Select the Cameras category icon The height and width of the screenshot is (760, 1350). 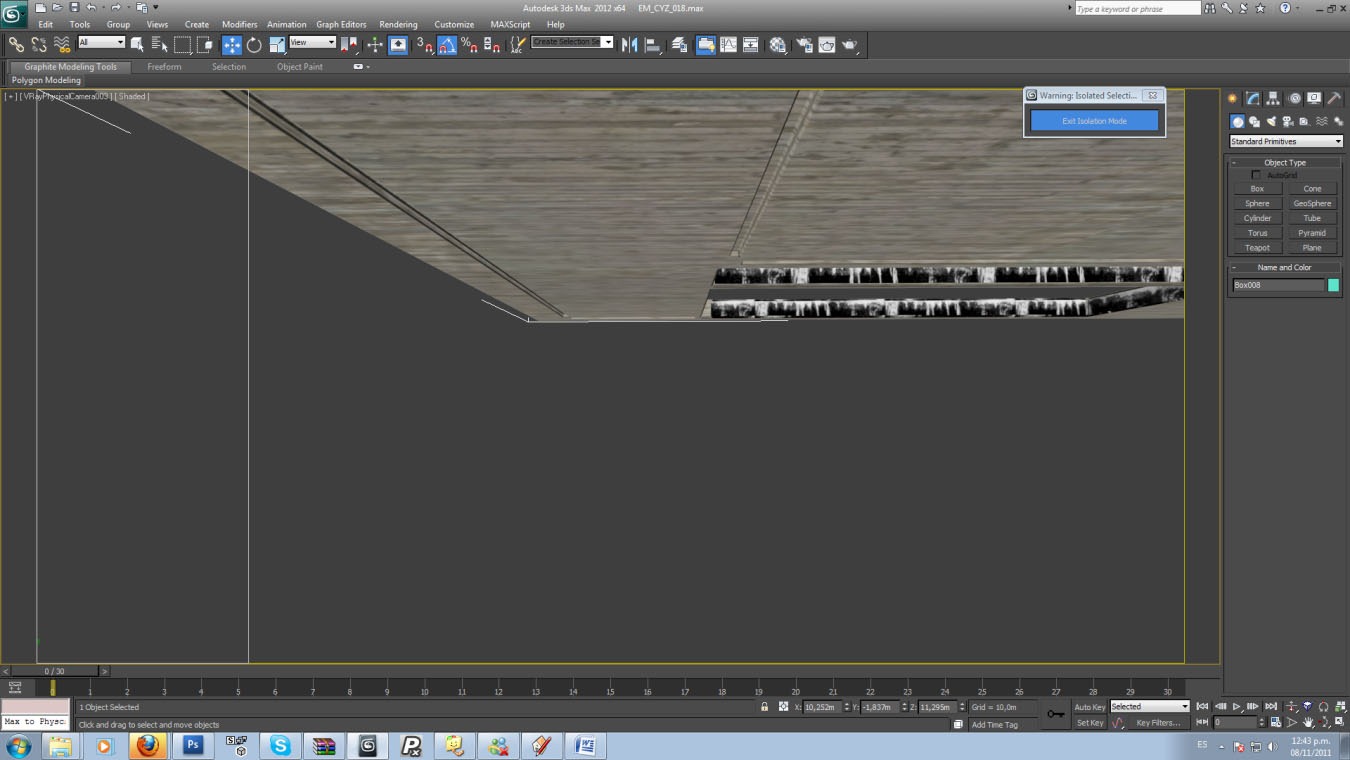tap(1288, 121)
